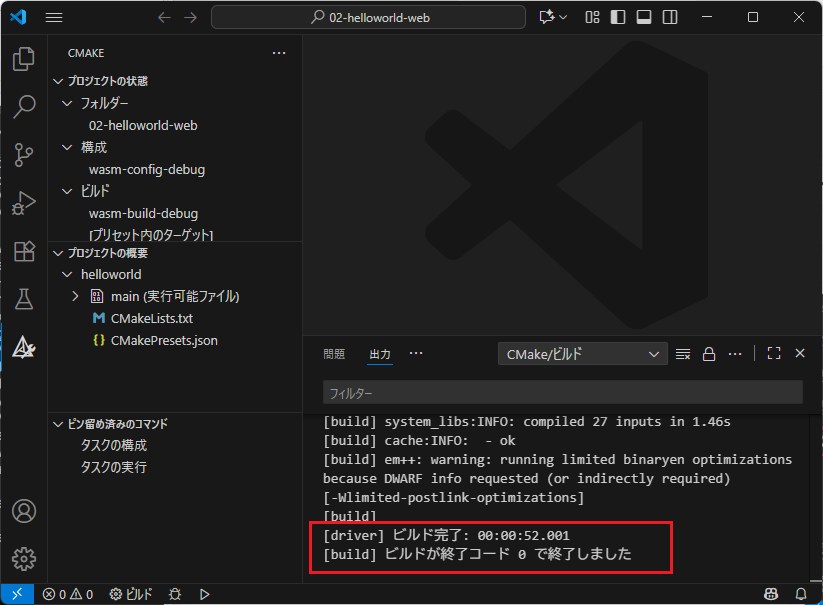The image size is (823, 605).
Task: Click the output line 'cache:INFO: - ok'
Action: (419, 441)
